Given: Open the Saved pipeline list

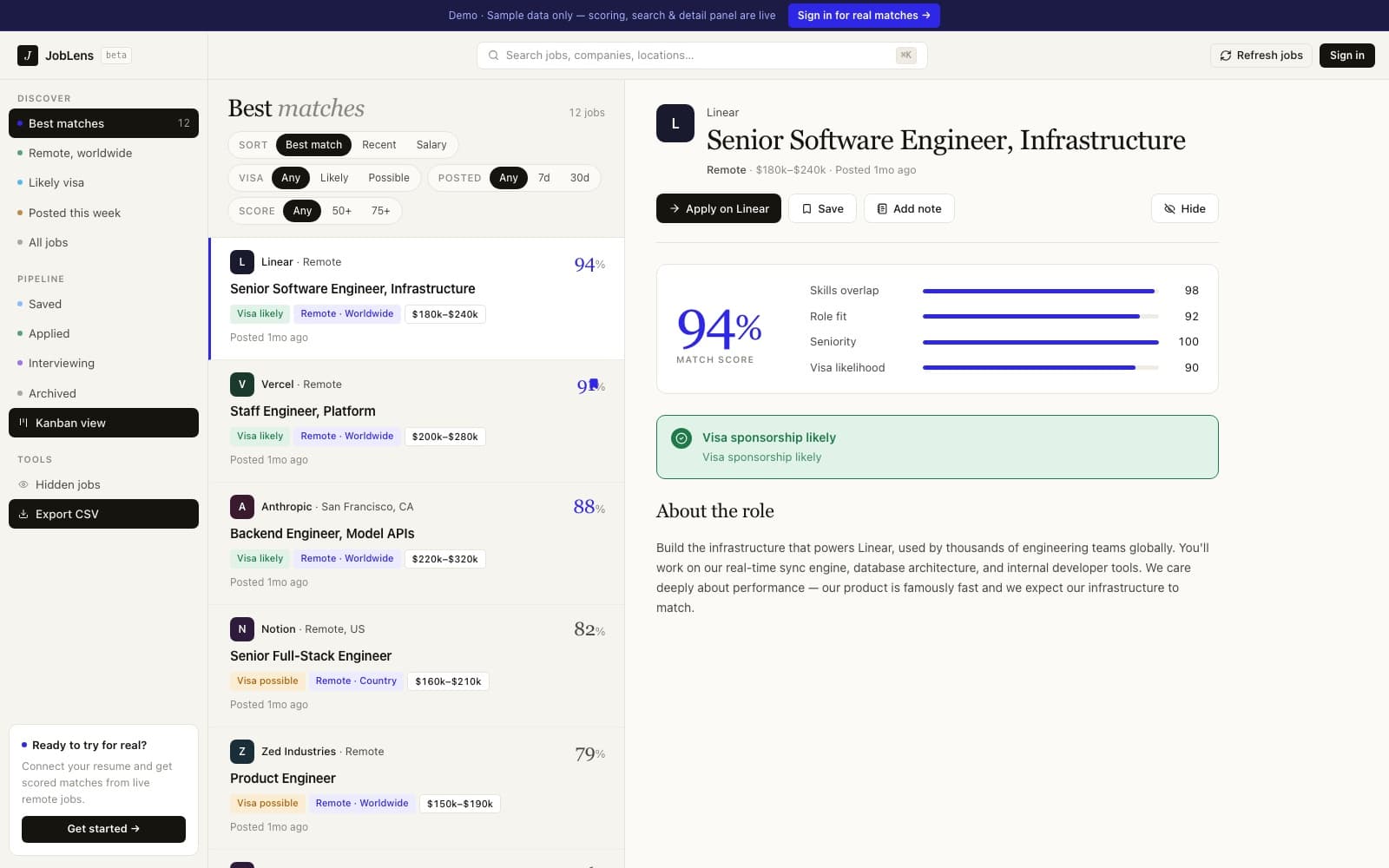Looking at the screenshot, I should coord(103,304).
